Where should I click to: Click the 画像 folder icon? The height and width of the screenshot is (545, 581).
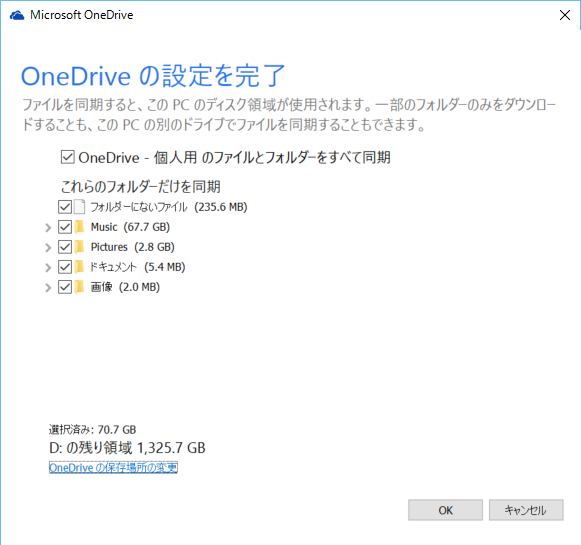[79, 287]
